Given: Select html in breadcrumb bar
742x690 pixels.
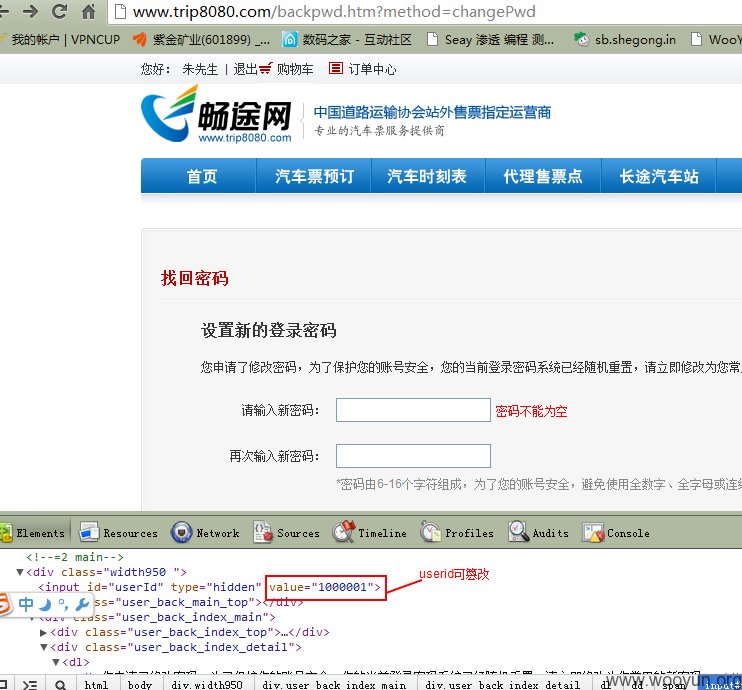Looking at the screenshot, I should point(96,685).
